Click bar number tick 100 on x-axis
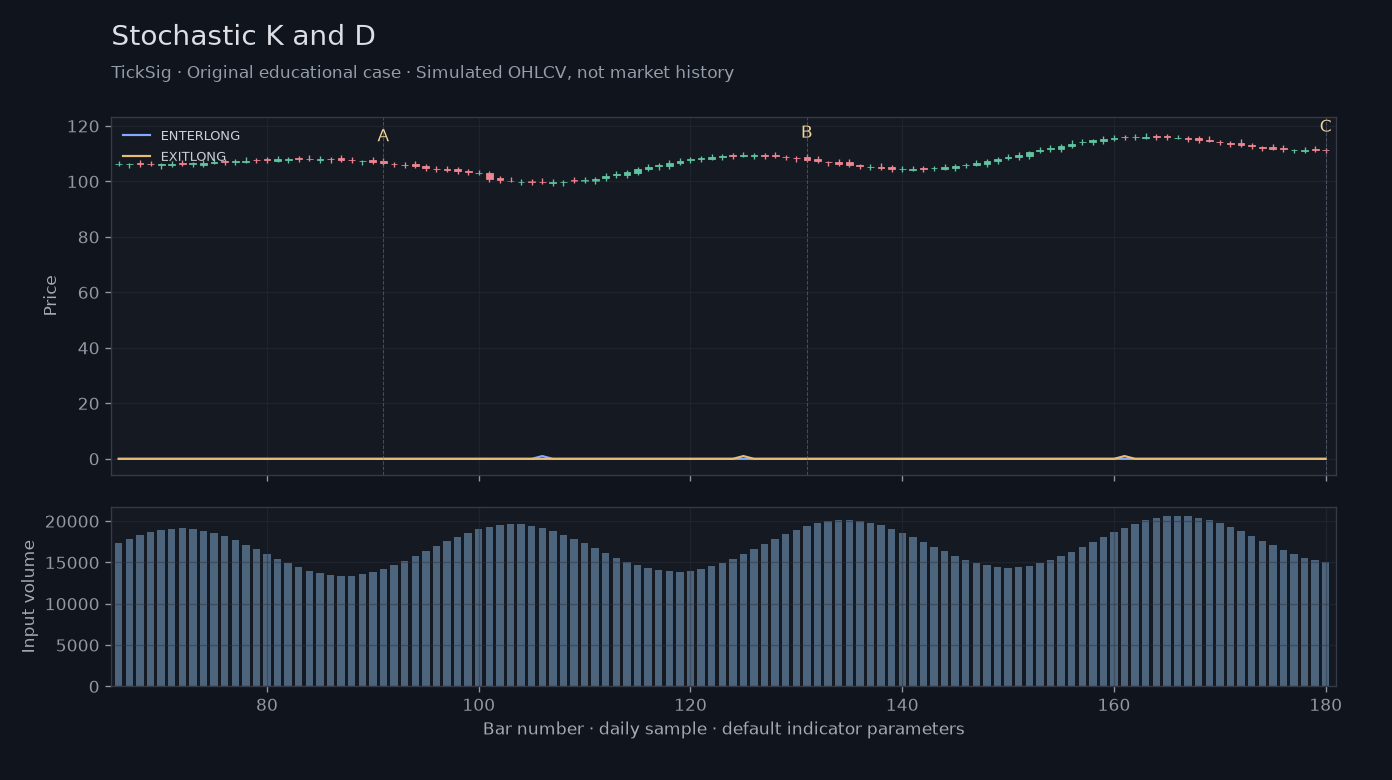 479,704
